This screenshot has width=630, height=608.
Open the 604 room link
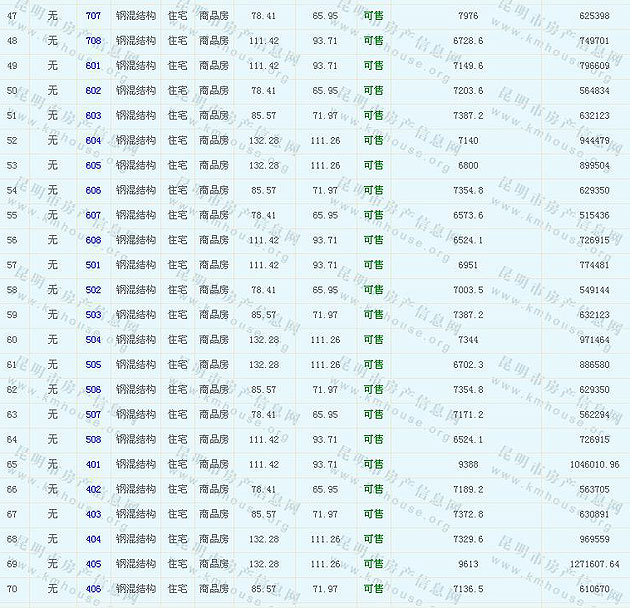93,141
